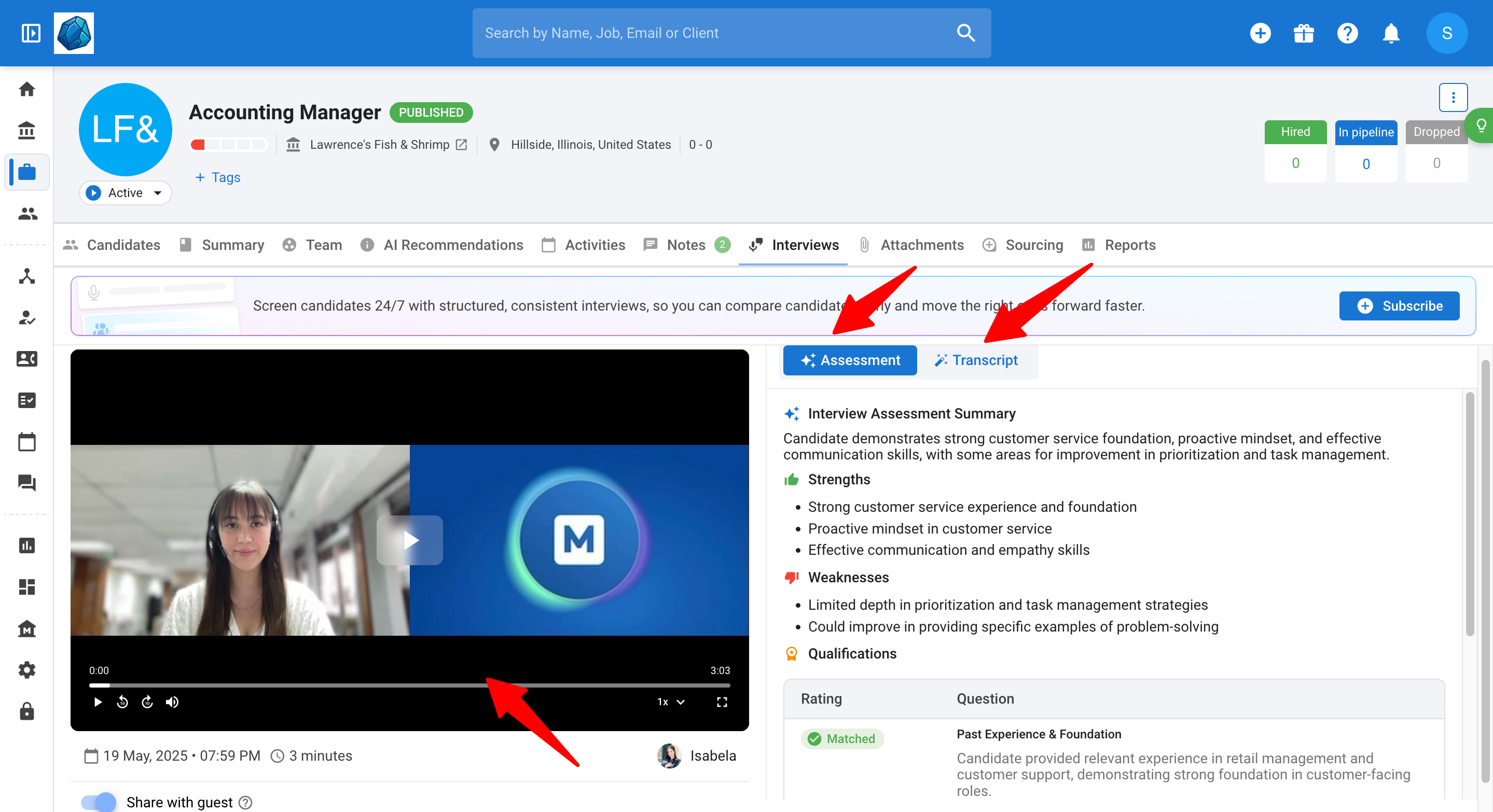The image size is (1493, 812).
Task: Click the search magnifier icon
Action: pos(965,33)
